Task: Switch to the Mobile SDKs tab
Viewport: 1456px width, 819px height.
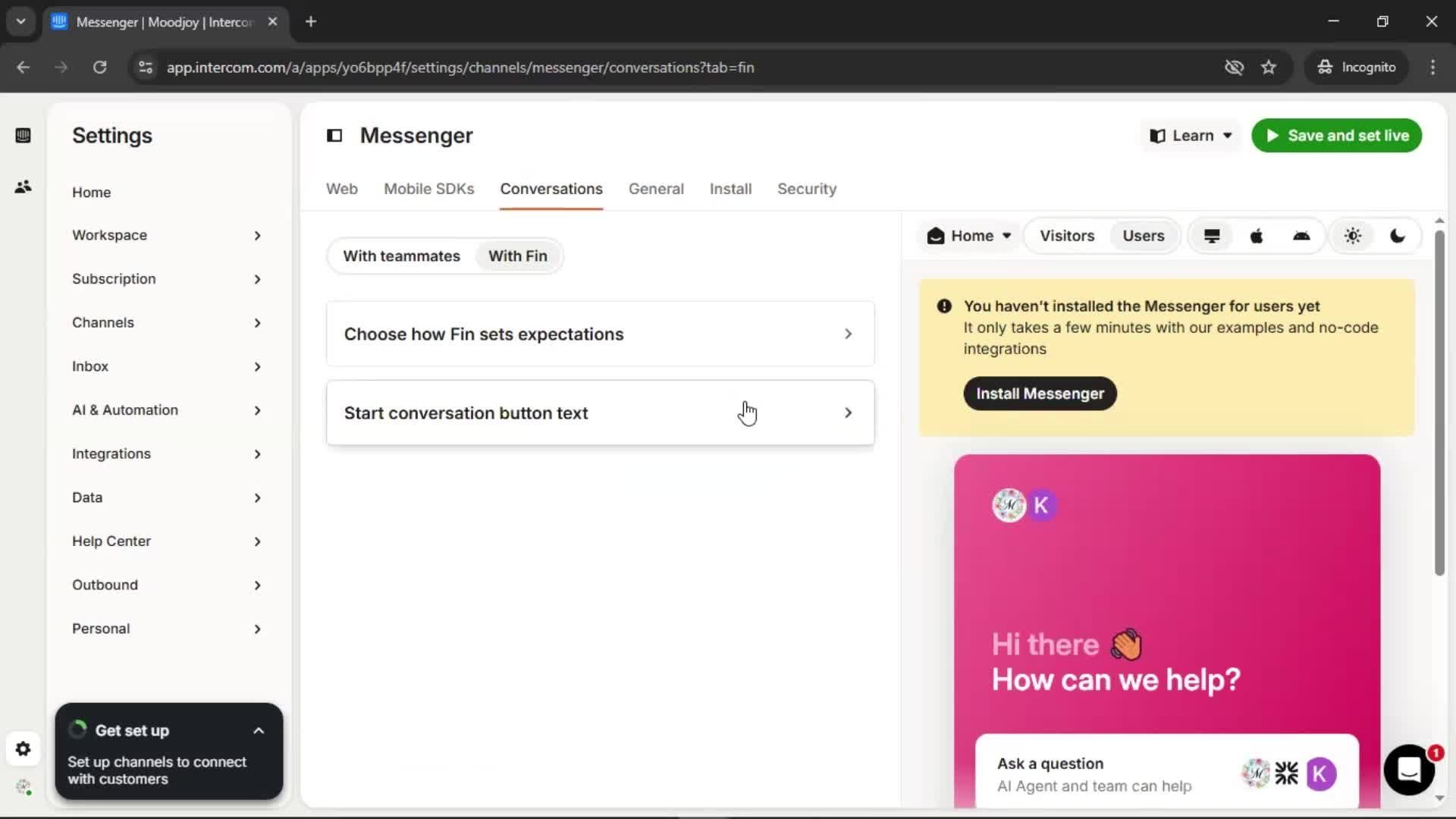Action: tap(429, 189)
